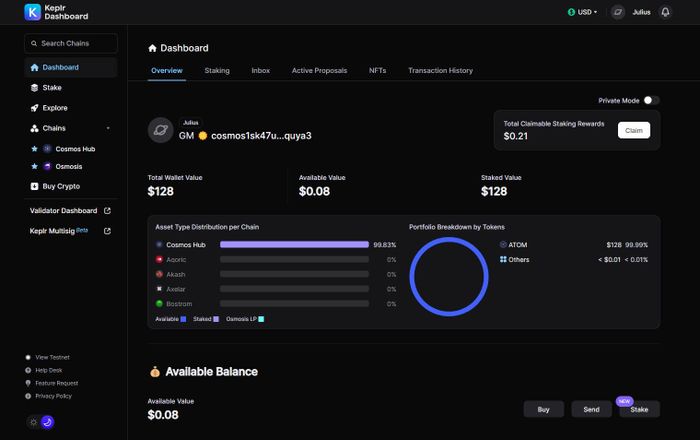
Task: Click the Others token grid icon
Action: (x=503, y=259)
